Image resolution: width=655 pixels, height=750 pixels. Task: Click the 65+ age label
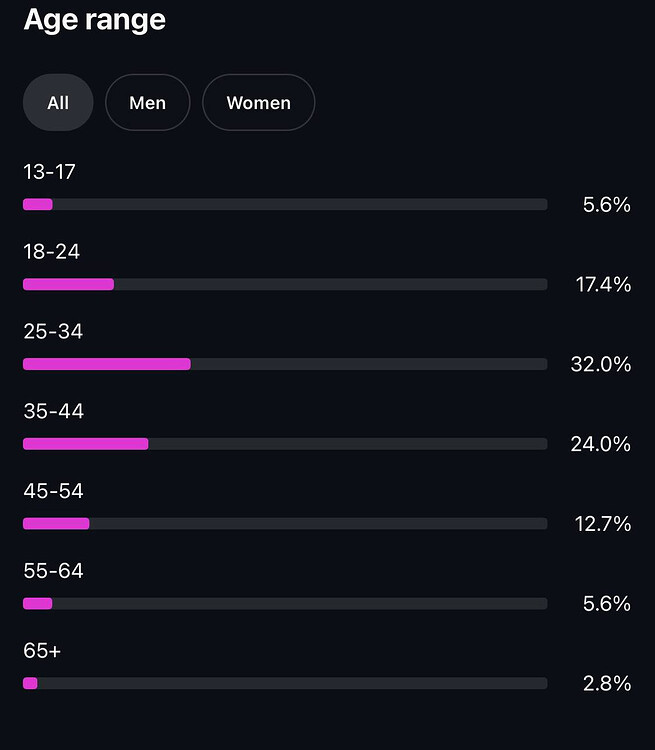pyautogui.click(x=42, y=652)
